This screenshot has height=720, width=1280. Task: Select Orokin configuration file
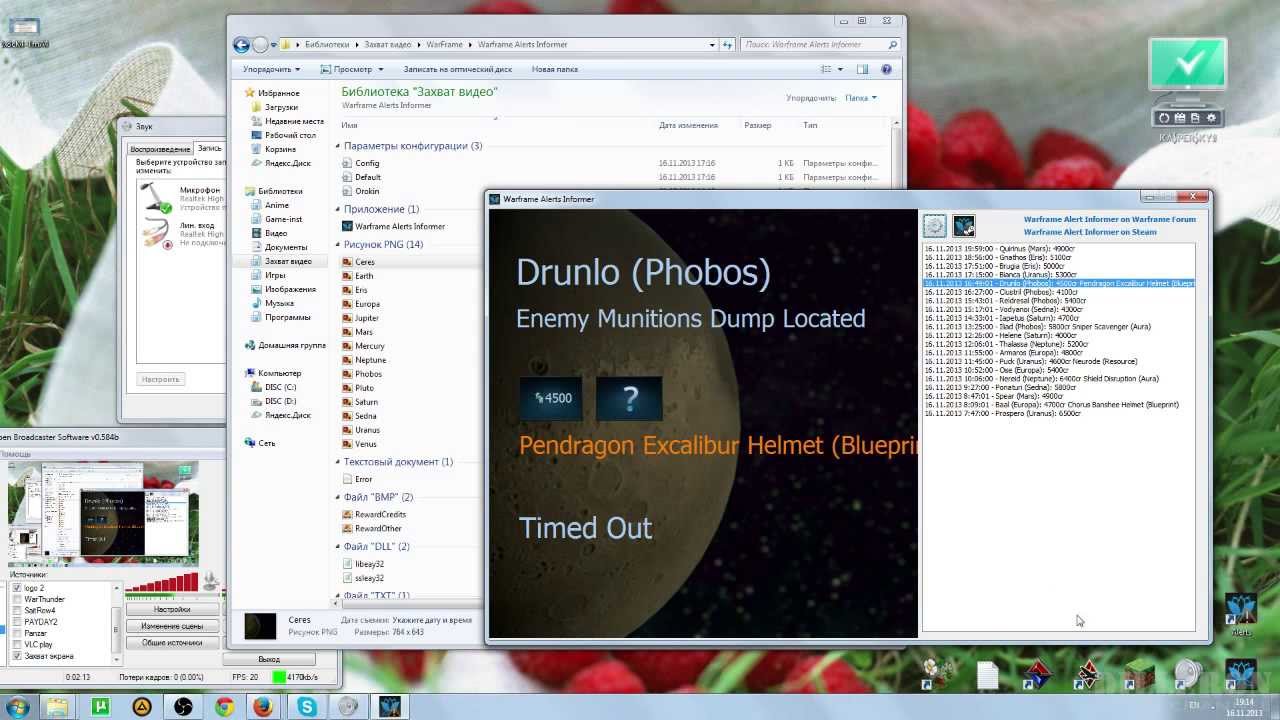point(360,191)
